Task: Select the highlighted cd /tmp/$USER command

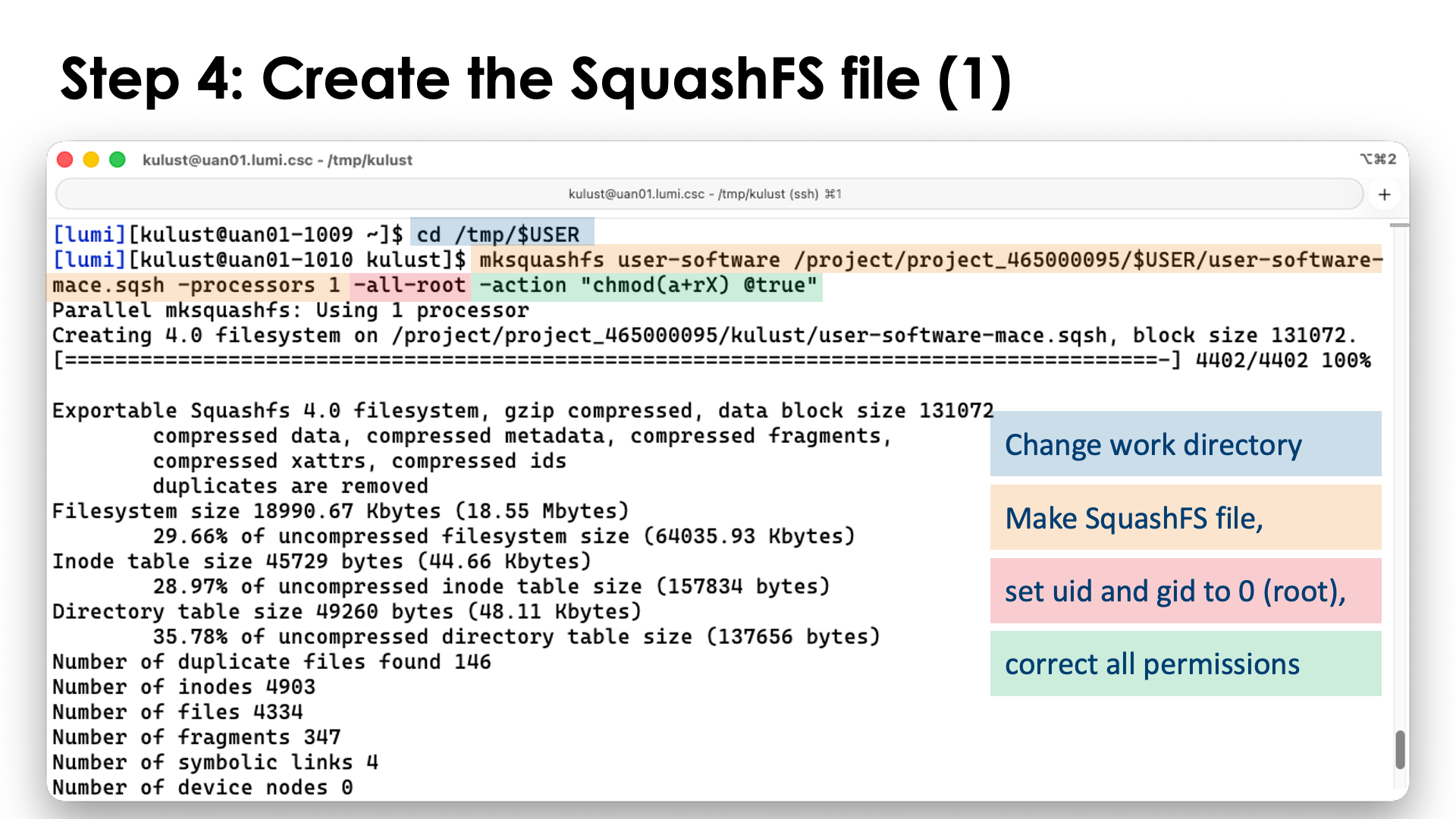Action: coord(500,234)
